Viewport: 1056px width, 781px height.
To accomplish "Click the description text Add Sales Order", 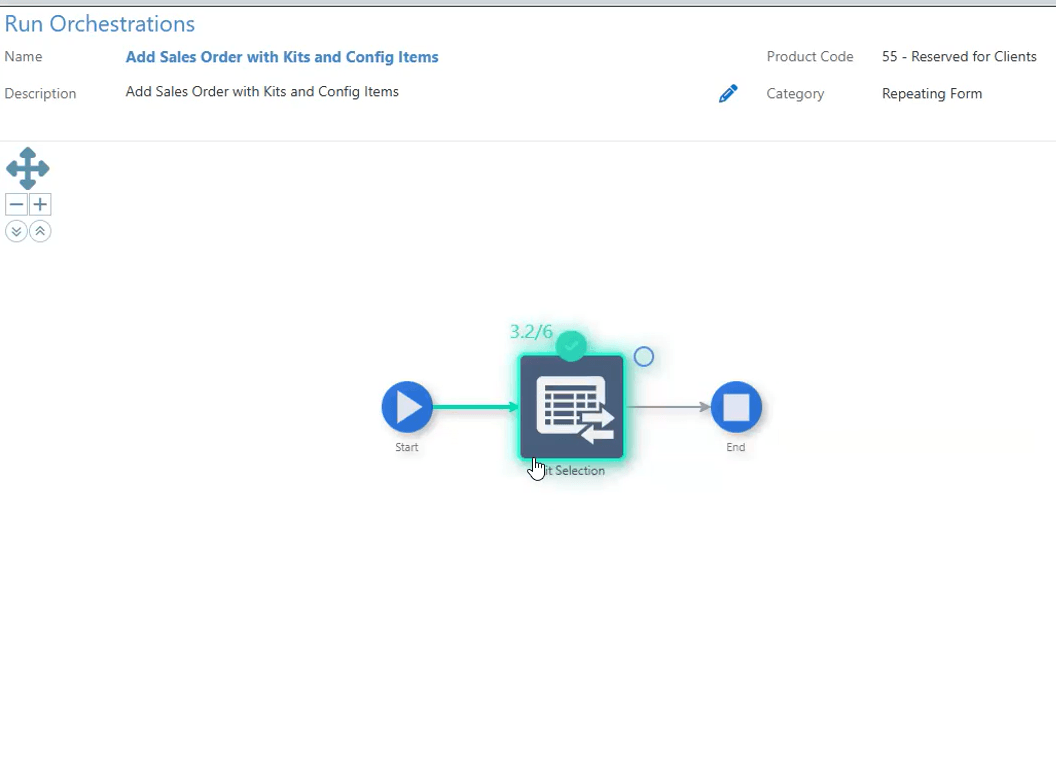I will tap(262, 92).
